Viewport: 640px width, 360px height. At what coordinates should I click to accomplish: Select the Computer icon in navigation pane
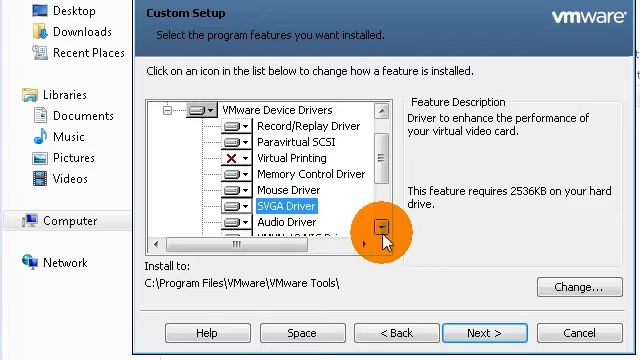click(x=30, y=221)
